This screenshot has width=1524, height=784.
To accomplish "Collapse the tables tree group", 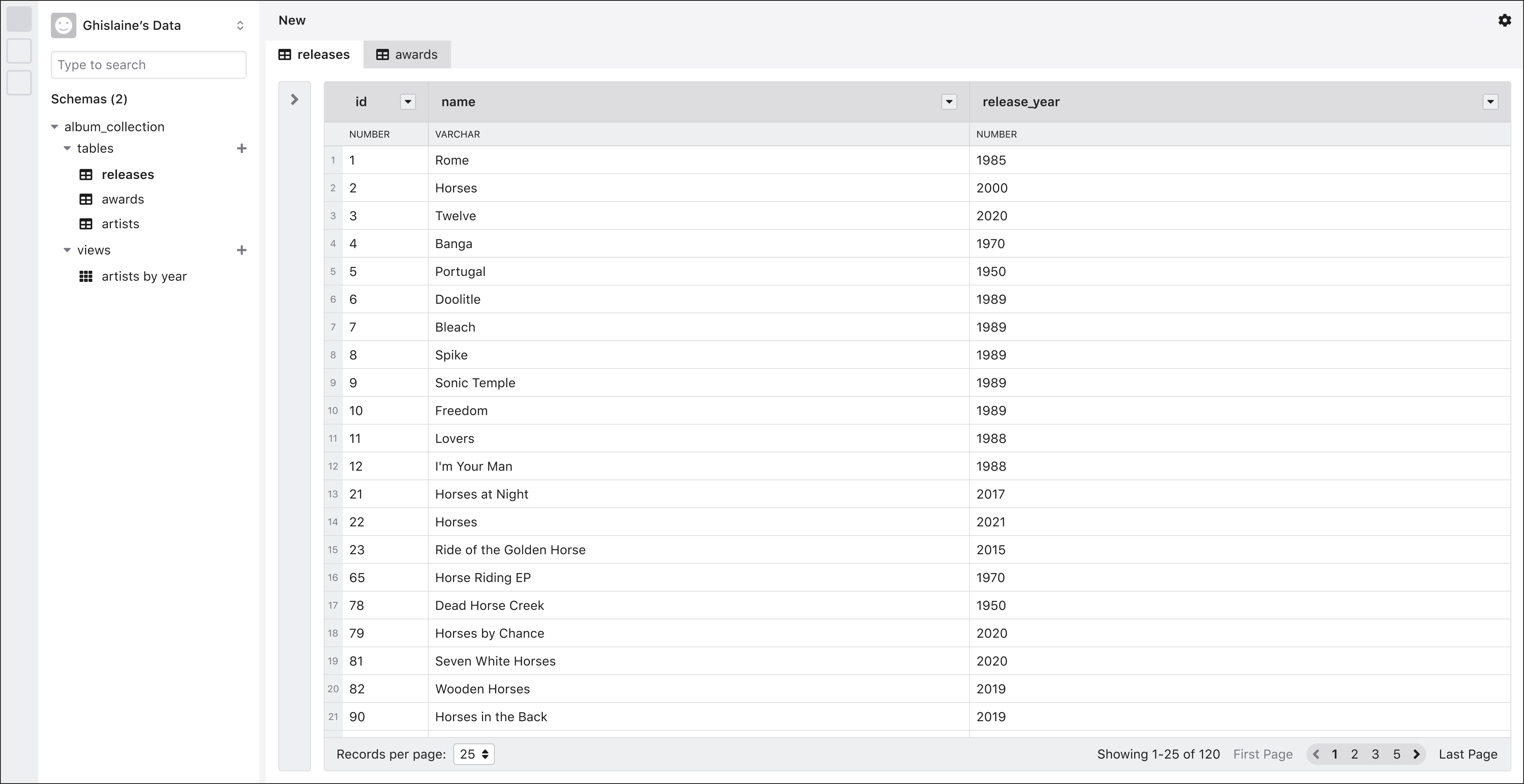I will [67, 148].
